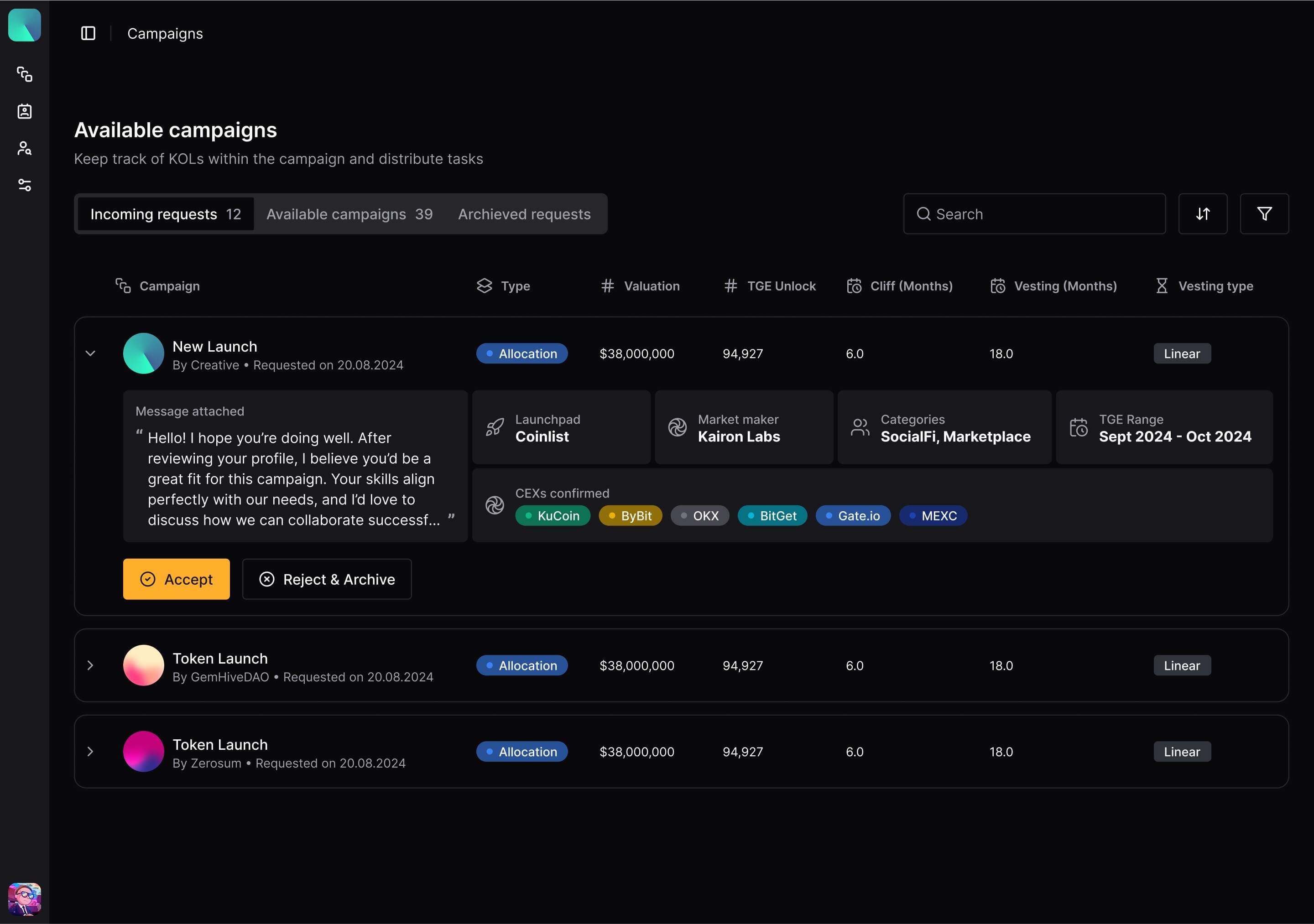
Task: Select the MEXC exchange tag
Action: click(x=933, y=515)
